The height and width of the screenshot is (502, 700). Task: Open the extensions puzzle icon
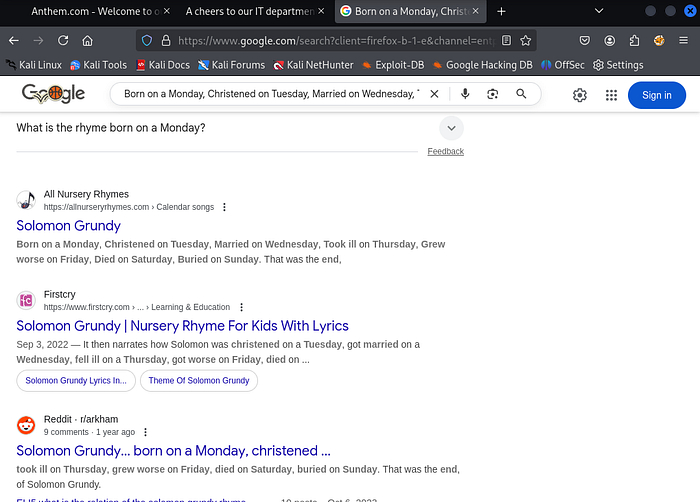[x=634, y=41]
